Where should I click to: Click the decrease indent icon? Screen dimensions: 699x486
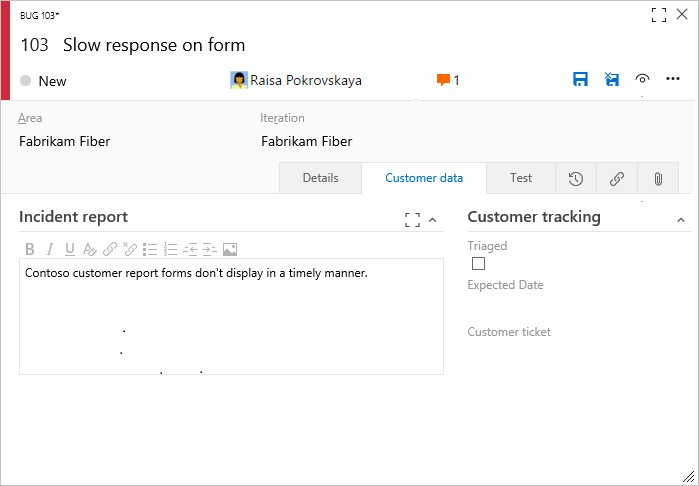190,249
